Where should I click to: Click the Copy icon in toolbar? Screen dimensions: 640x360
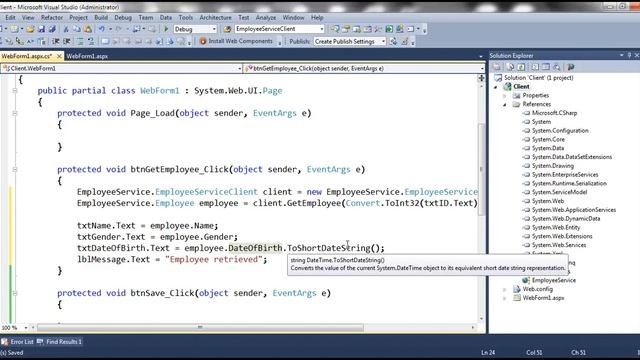tap(76, 29)
